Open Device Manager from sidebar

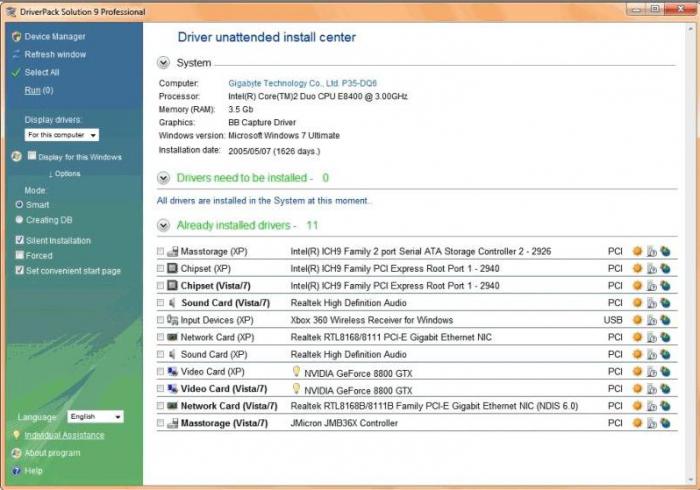(x=54, y=37)
